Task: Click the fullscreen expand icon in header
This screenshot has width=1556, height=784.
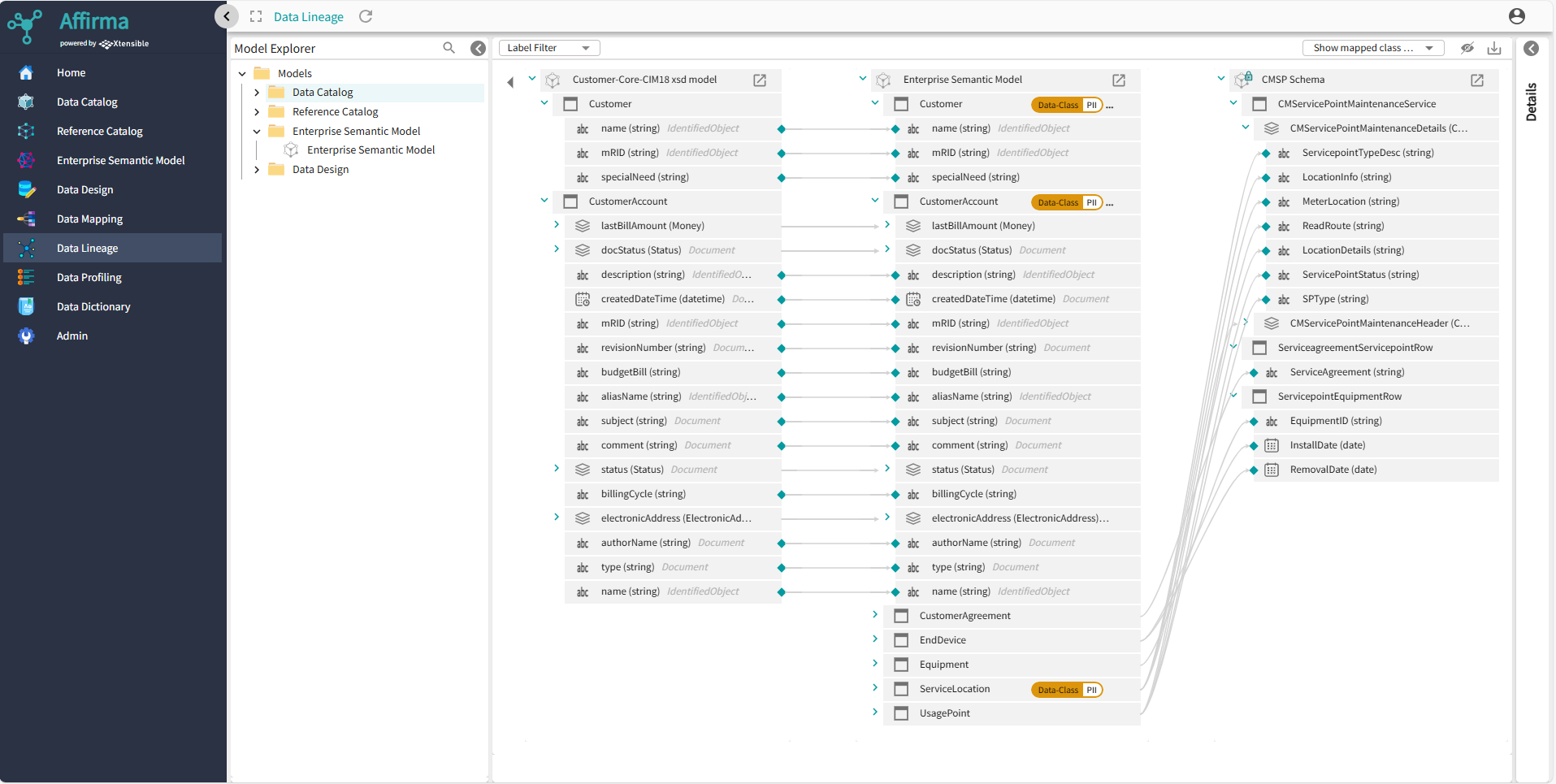Action: [256, 16]
